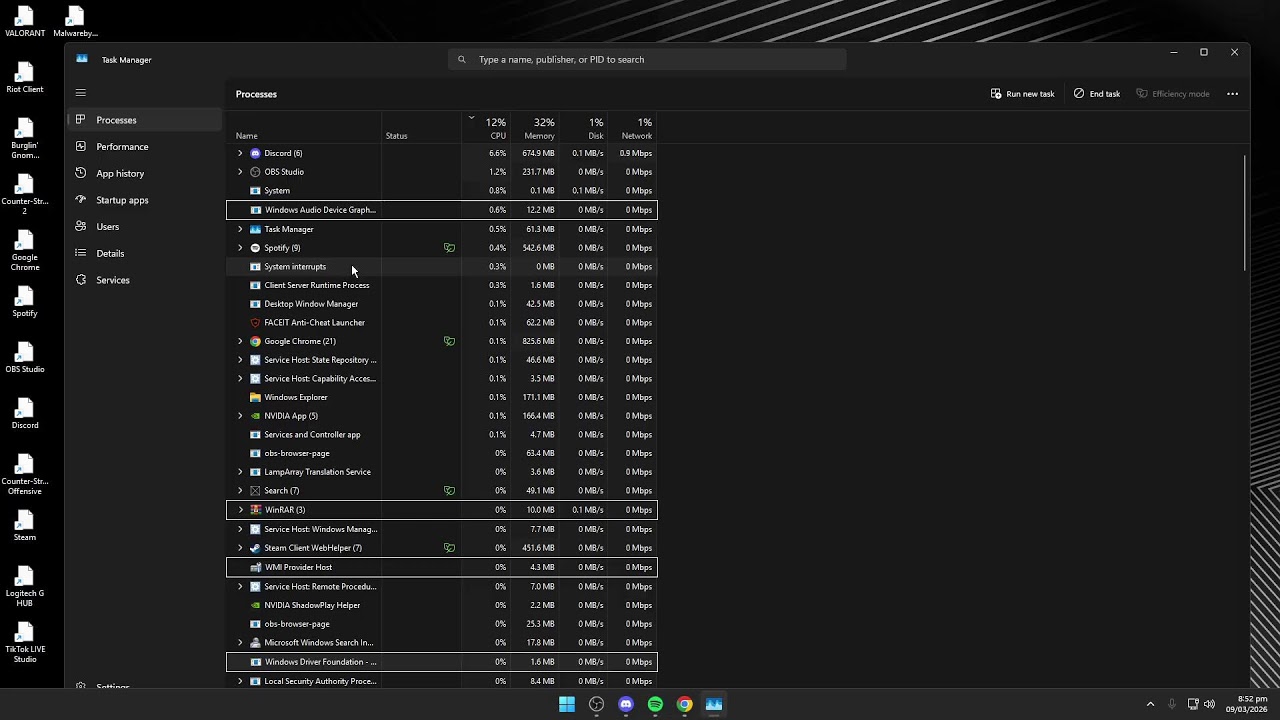The width and height of the screenshot is (1280, 720).
Task: Click the Spotify process icon in list
Action: pyautogui.click(x=255, y=248)
